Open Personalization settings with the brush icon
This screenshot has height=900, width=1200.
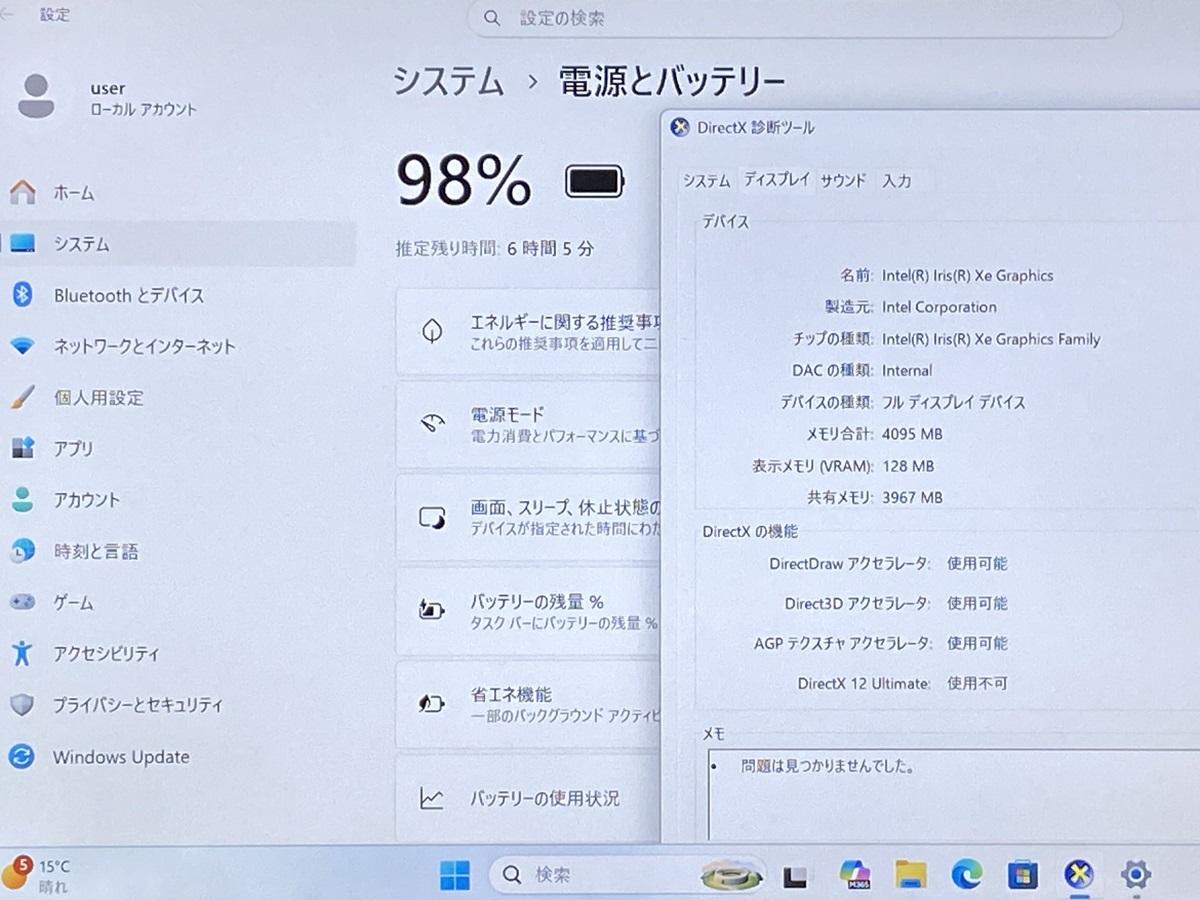point(98,397)
